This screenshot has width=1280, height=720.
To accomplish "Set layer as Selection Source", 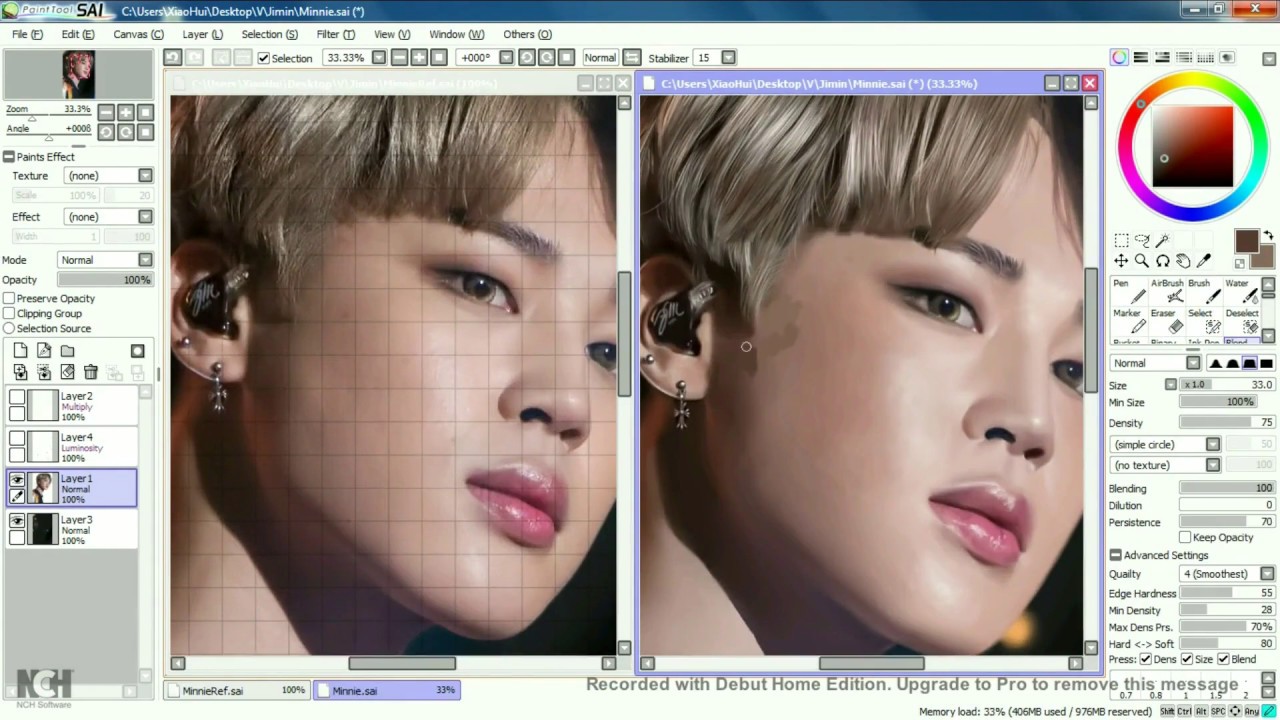I will [9, 329].
